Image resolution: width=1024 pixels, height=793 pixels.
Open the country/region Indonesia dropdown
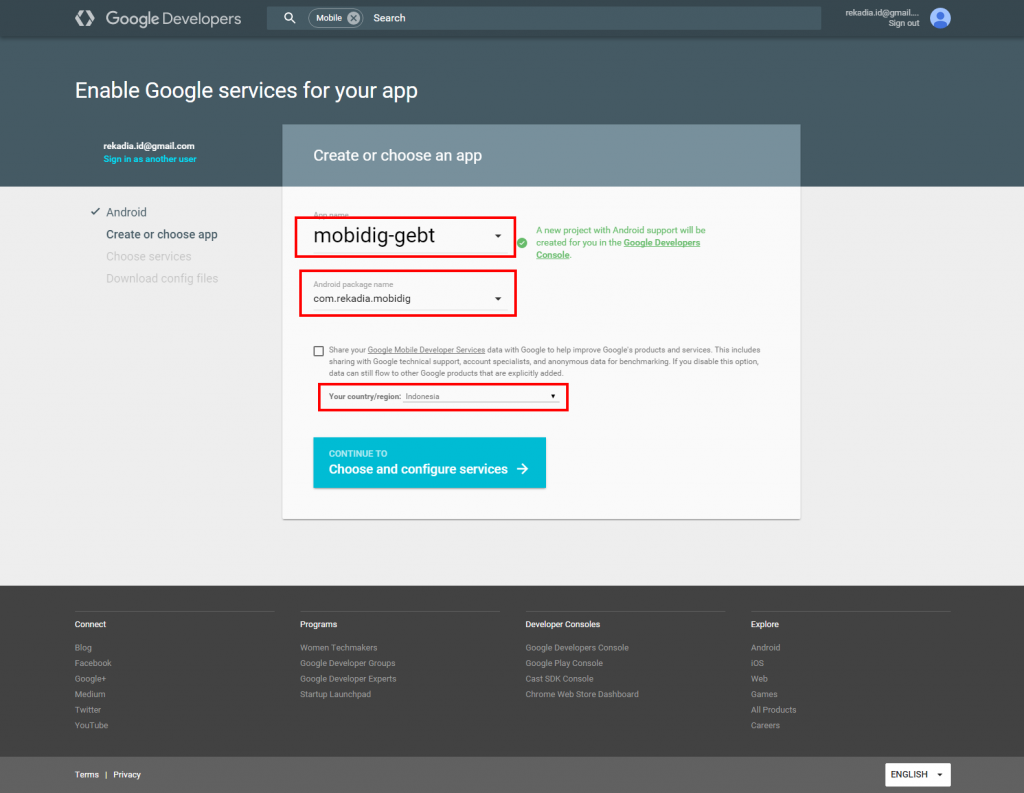tap(481, 396)
